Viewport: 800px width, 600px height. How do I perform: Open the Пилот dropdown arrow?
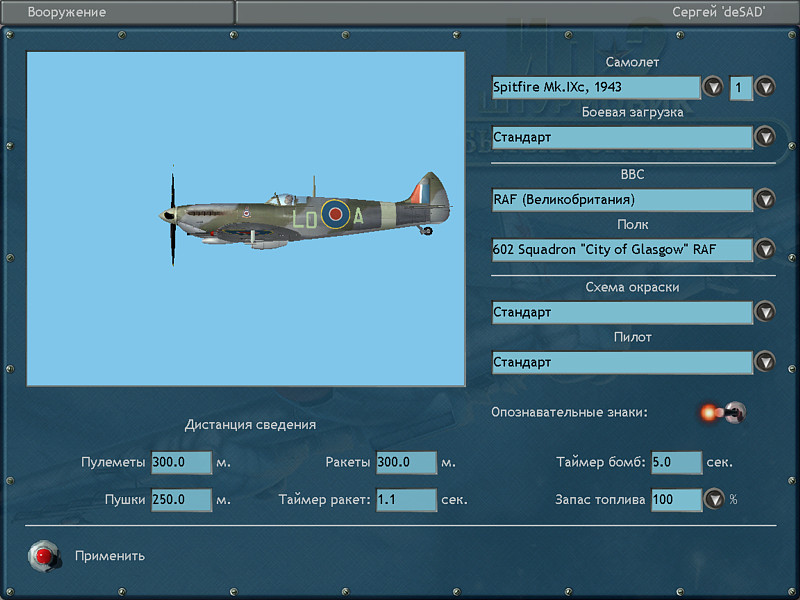(x=765, y=362)
